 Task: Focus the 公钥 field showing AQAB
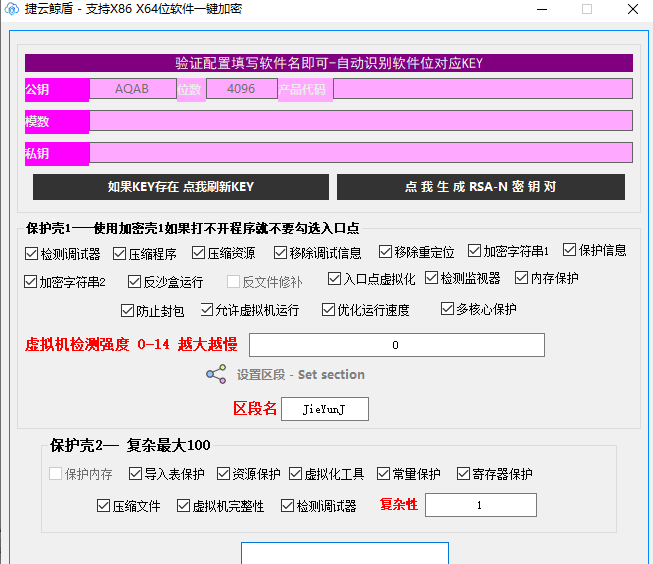point(133,89)
